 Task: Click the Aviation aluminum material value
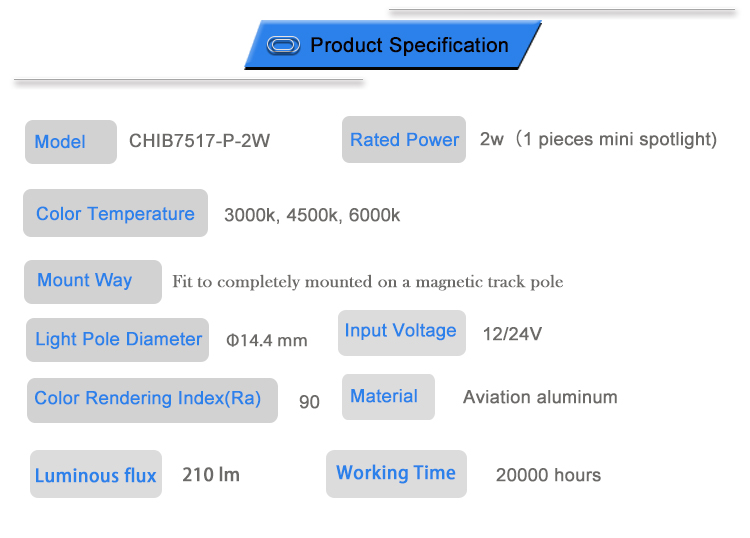(x=540, y=397)
